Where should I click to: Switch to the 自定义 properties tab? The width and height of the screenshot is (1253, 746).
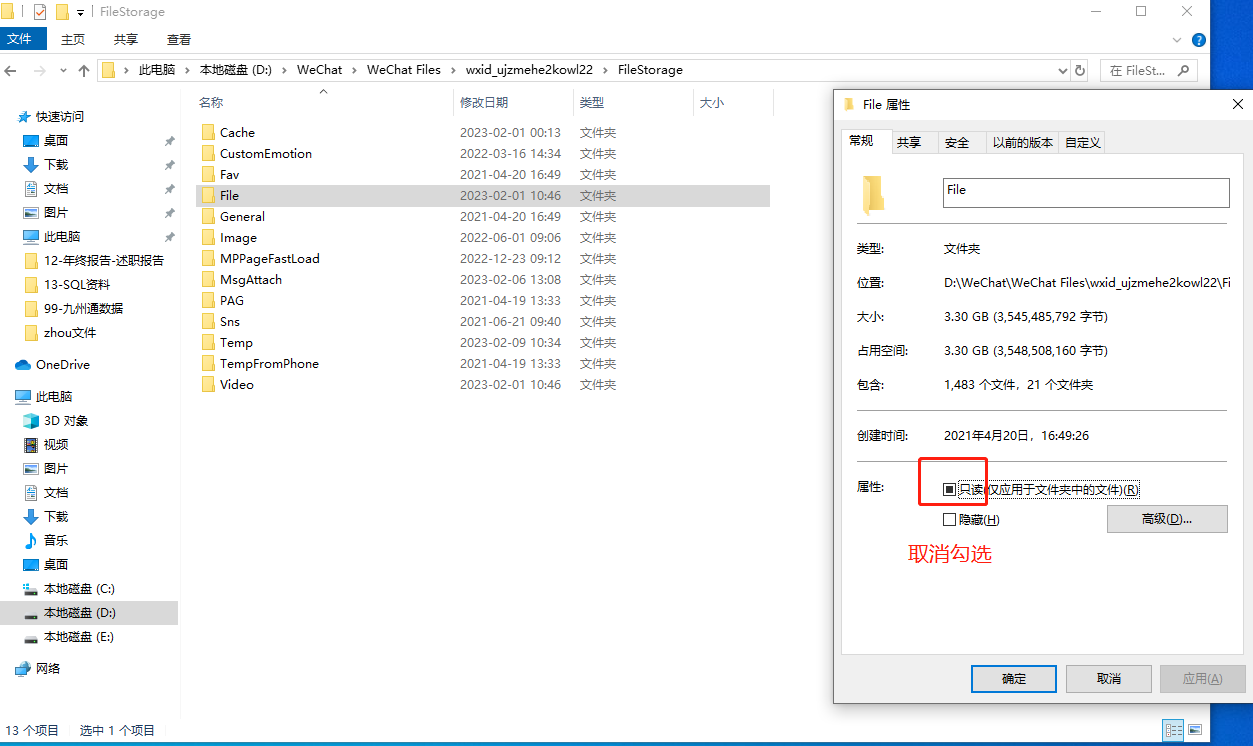1083,142
